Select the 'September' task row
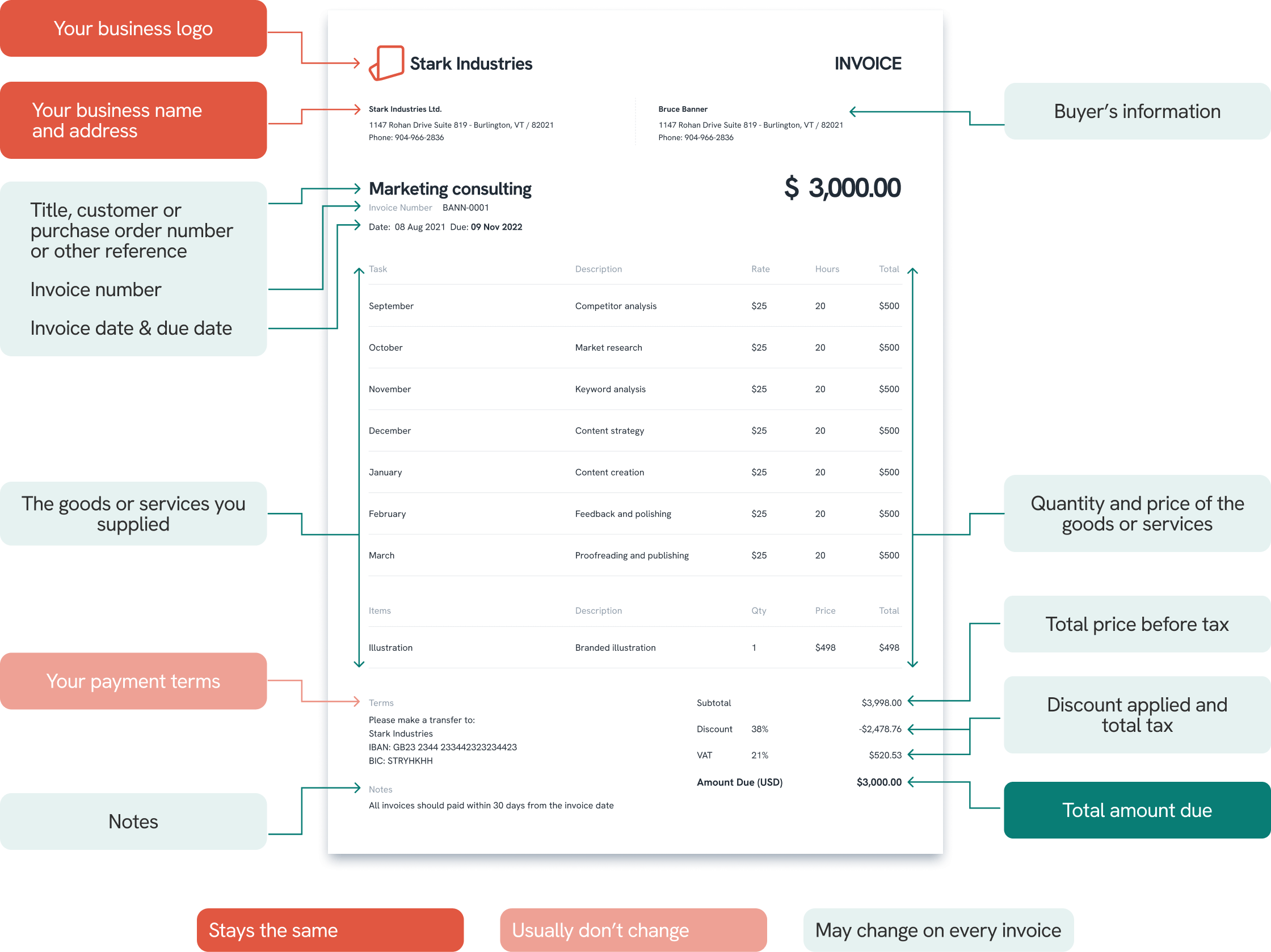Image resolution: width=1271 pixels, height=952 pixels. 635,306
